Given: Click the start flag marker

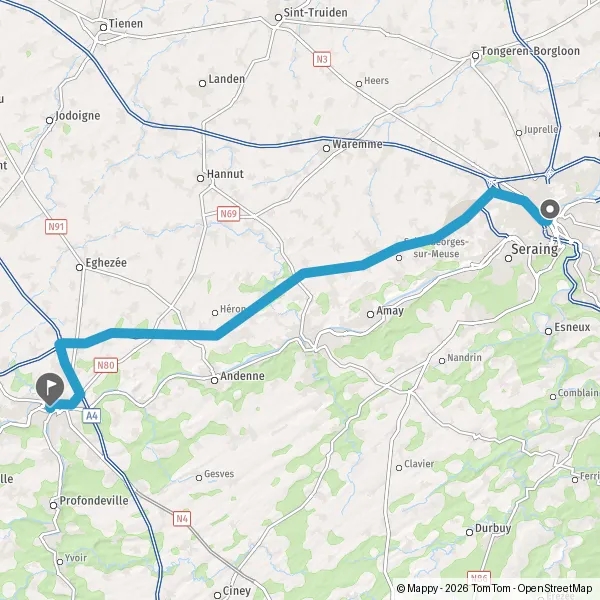Looking at the screenshot, I should (x=50, y=389).
